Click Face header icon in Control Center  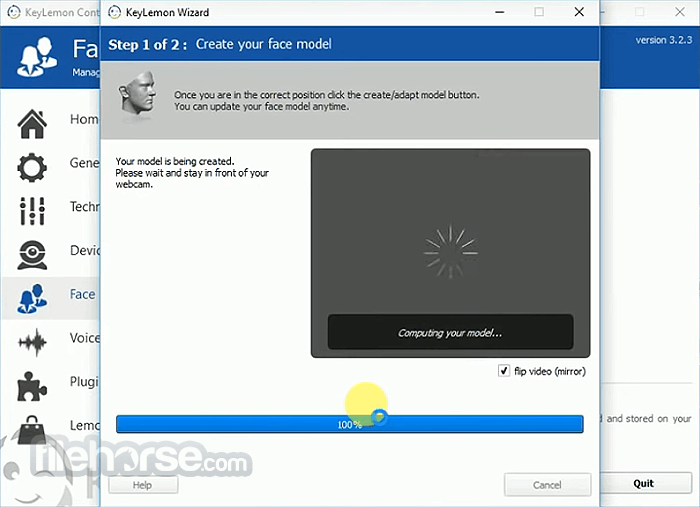[37, 57]
